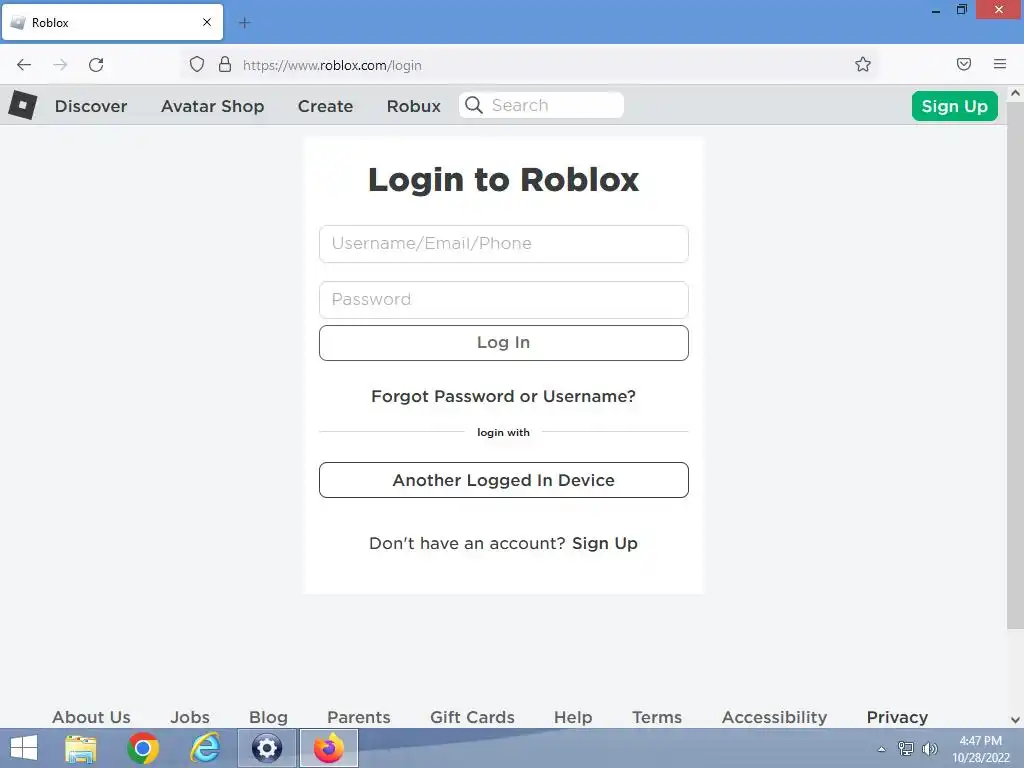Open the Firefox hamburger menu
This screenshot has height=768, width=1024.
tap(999, 64)
